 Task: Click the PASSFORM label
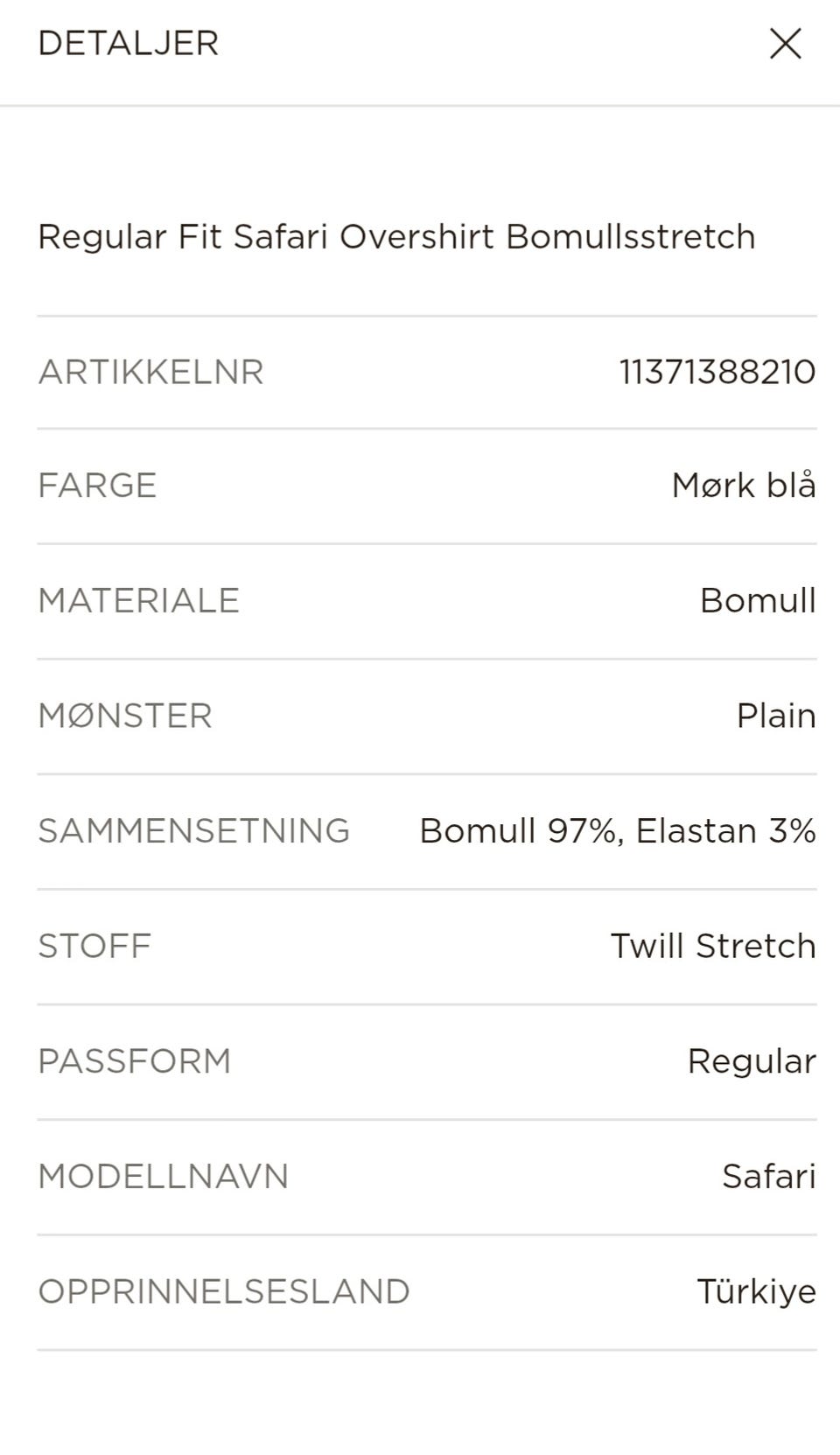134,1060
